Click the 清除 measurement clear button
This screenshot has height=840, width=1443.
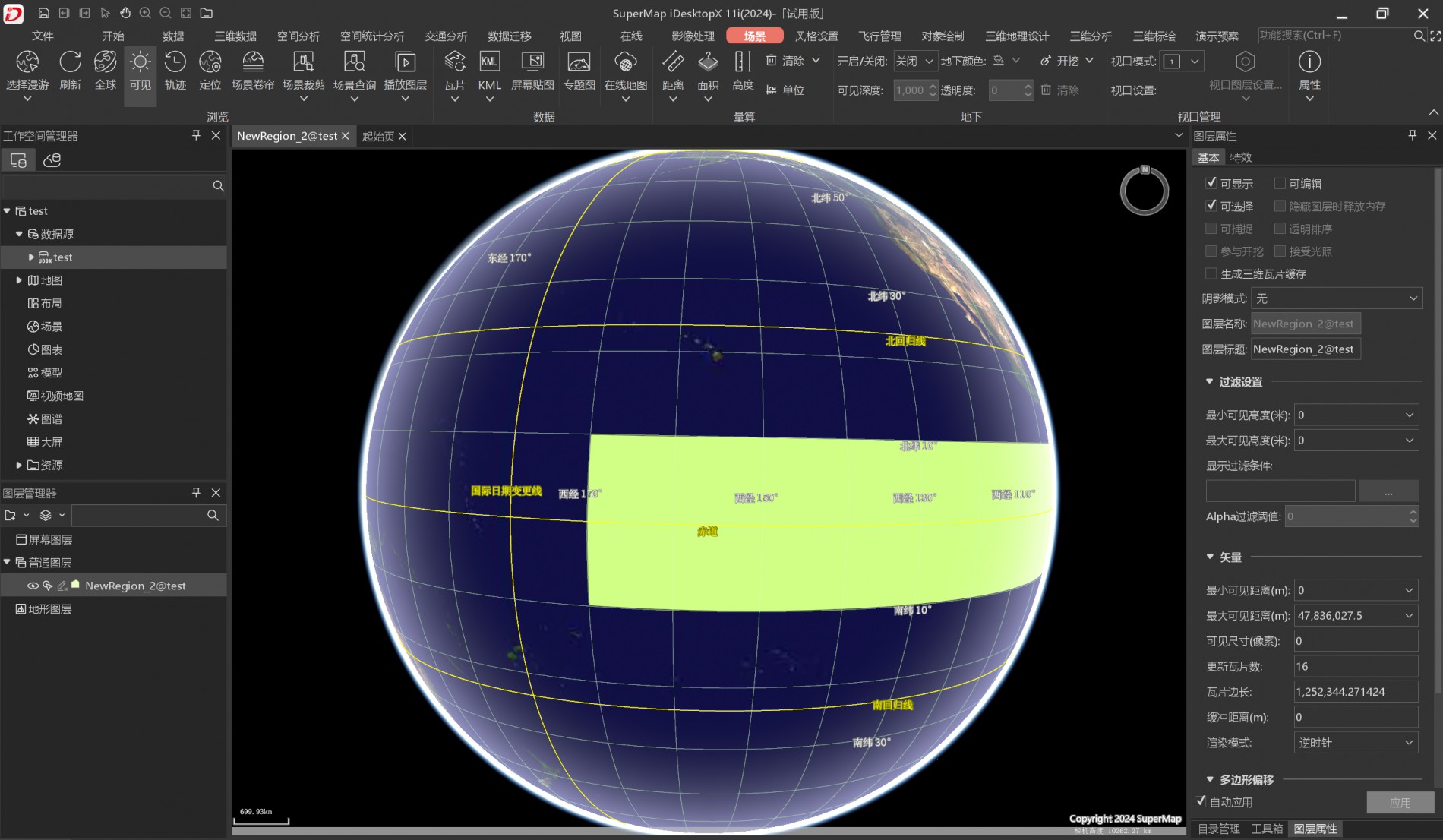793,61
